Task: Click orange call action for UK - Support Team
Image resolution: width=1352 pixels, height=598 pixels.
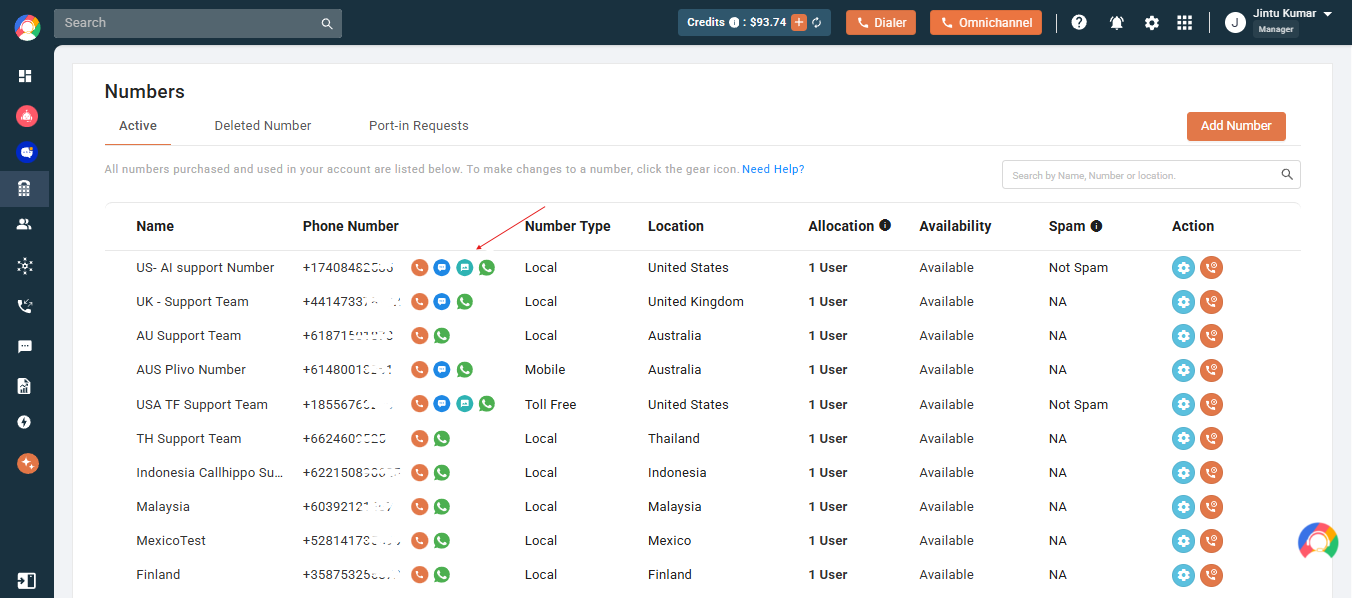Action: [x=1212, y=302]
